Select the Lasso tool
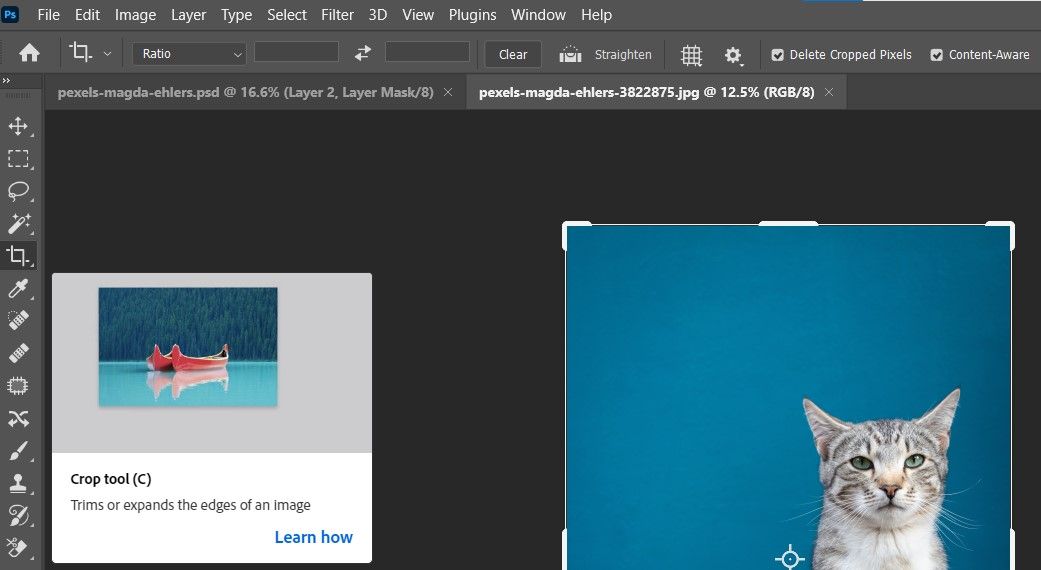 point(18,191)
